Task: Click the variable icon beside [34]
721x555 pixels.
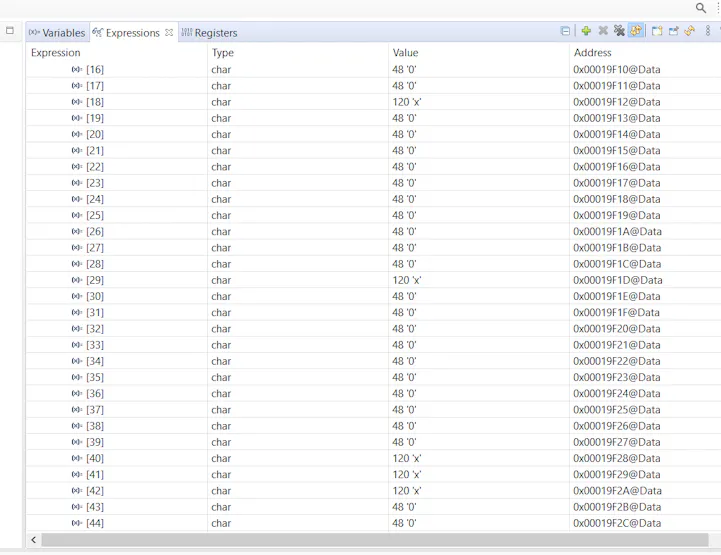Action: click(x=77, y=361)
